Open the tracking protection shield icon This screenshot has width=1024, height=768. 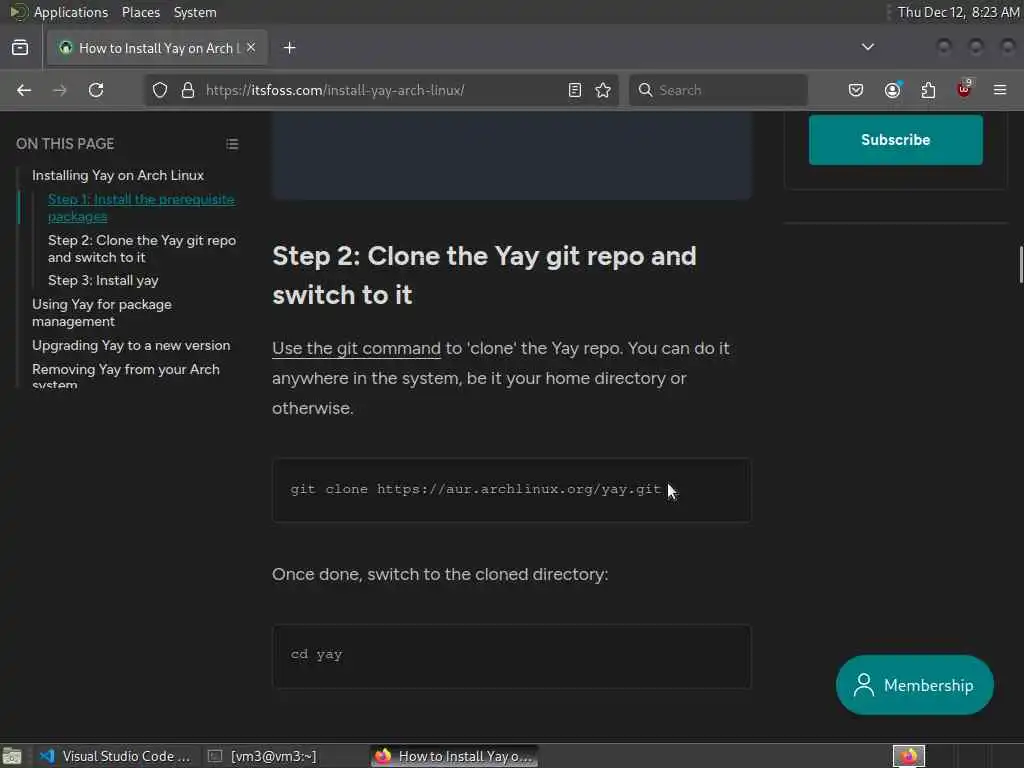tap(160, 90)
